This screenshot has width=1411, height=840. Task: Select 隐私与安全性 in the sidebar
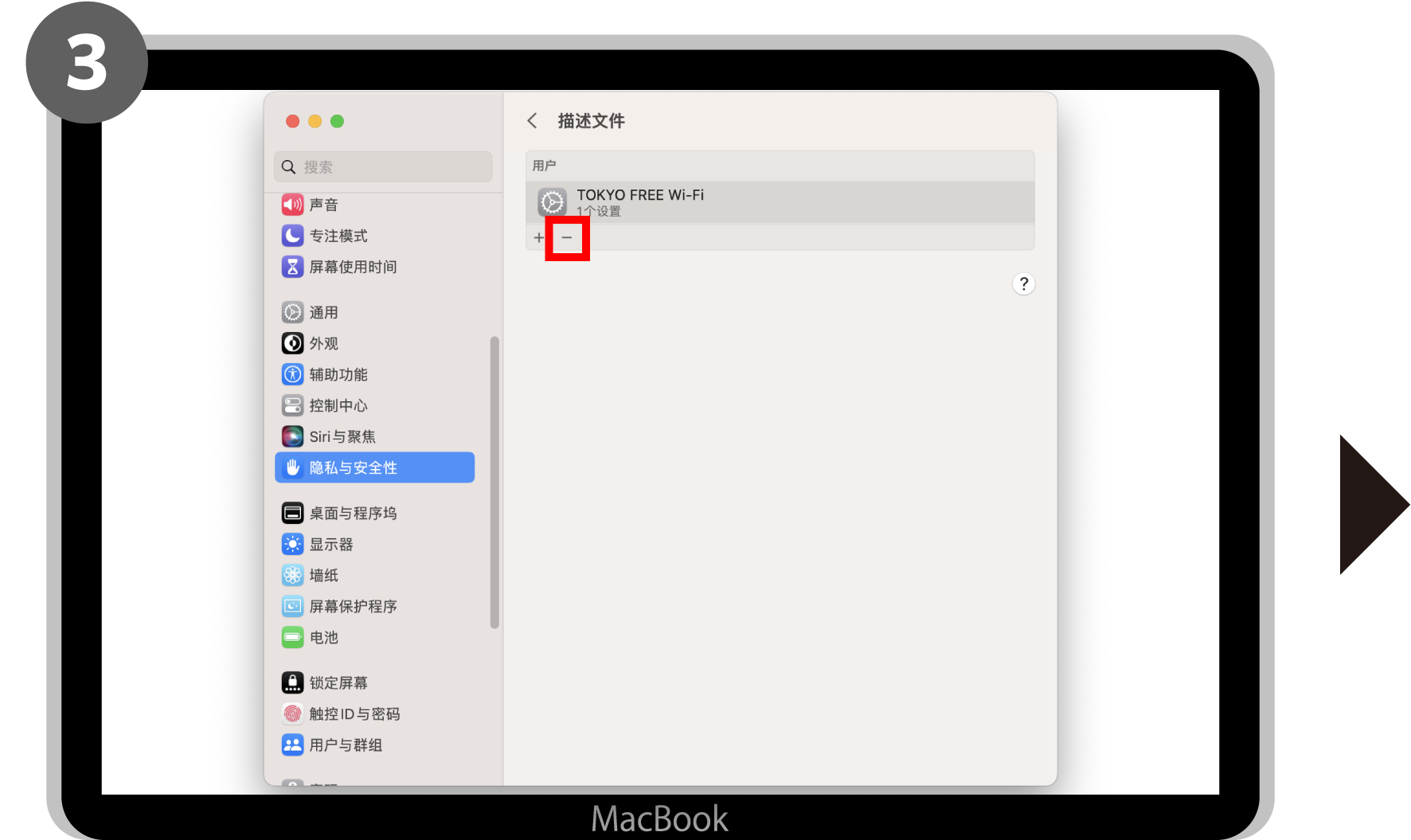[x=374, y=467]
